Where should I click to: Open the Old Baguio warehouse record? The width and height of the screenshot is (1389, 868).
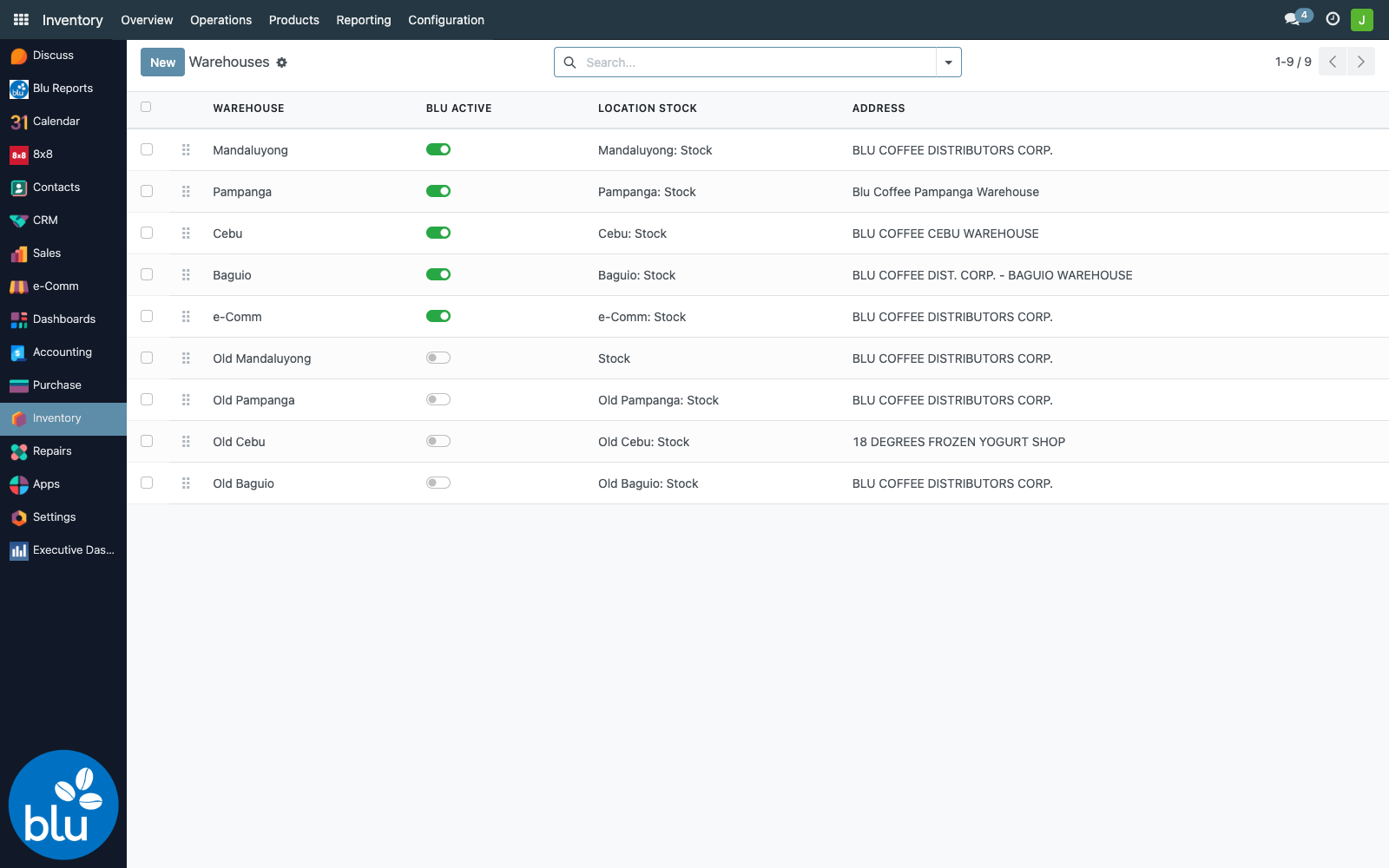(244, 483)
